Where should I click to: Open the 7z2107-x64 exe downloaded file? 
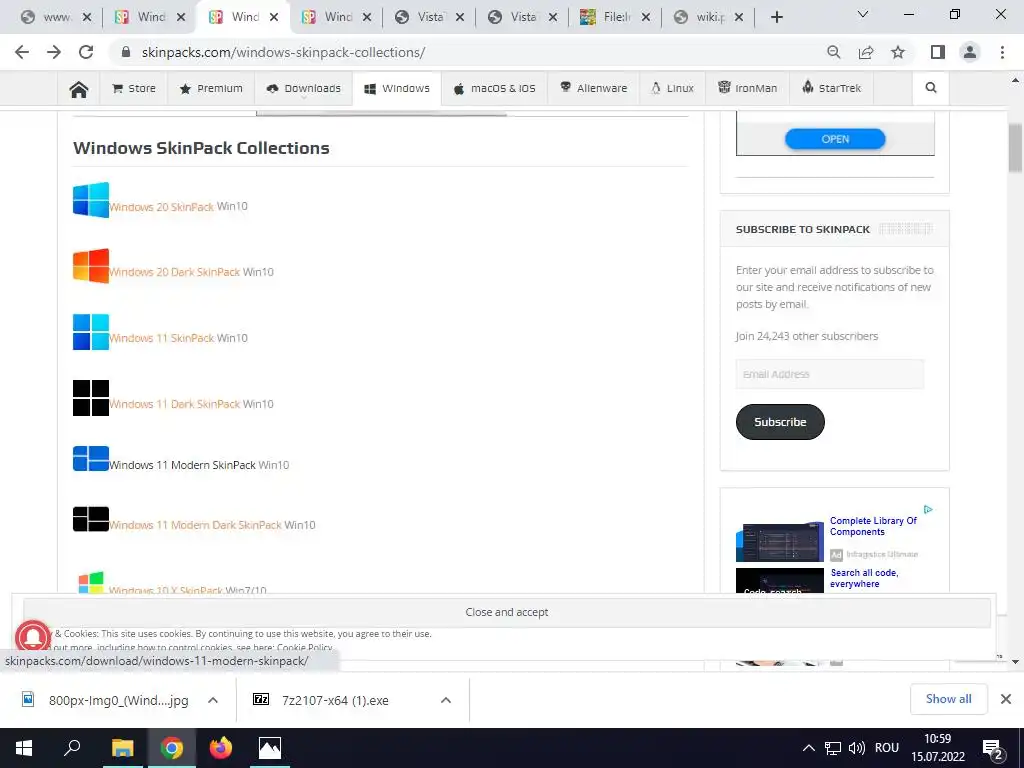(x=335, y=700)
